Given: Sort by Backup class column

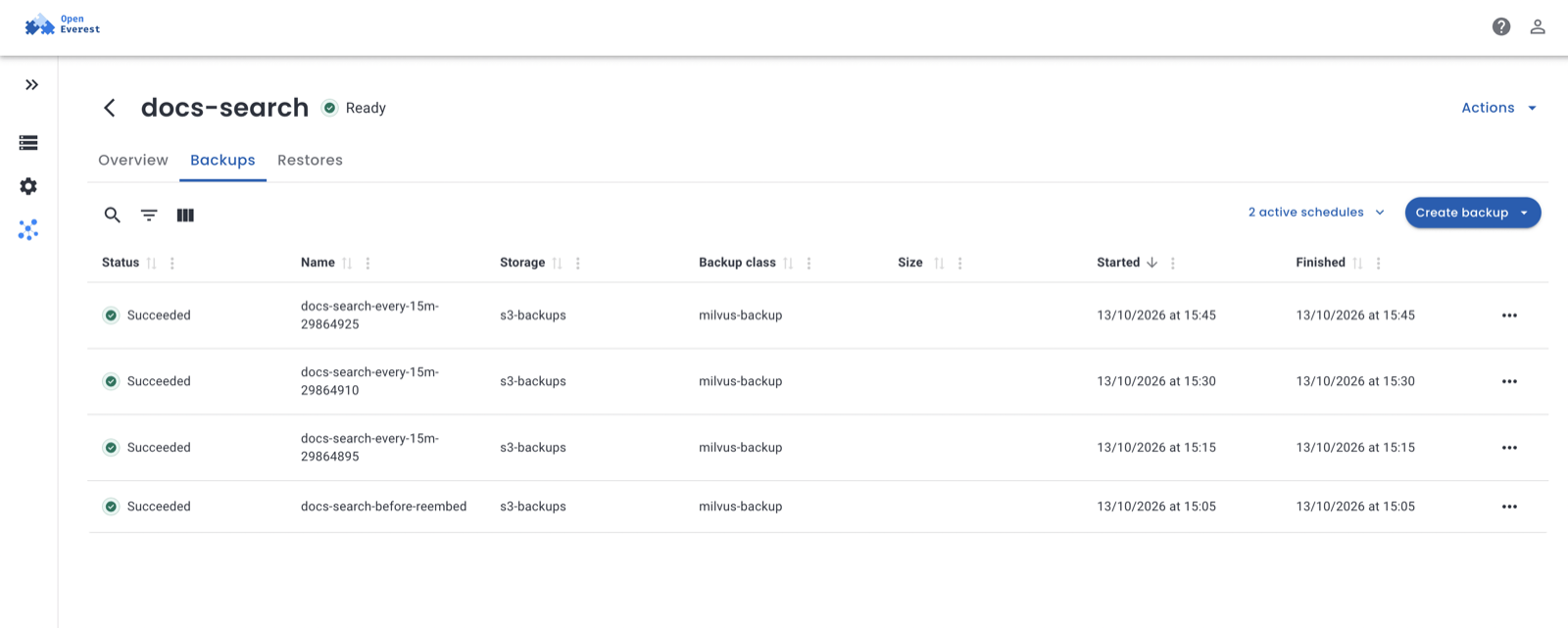Looking at the screenshot, I should click(x=788, y=264).
